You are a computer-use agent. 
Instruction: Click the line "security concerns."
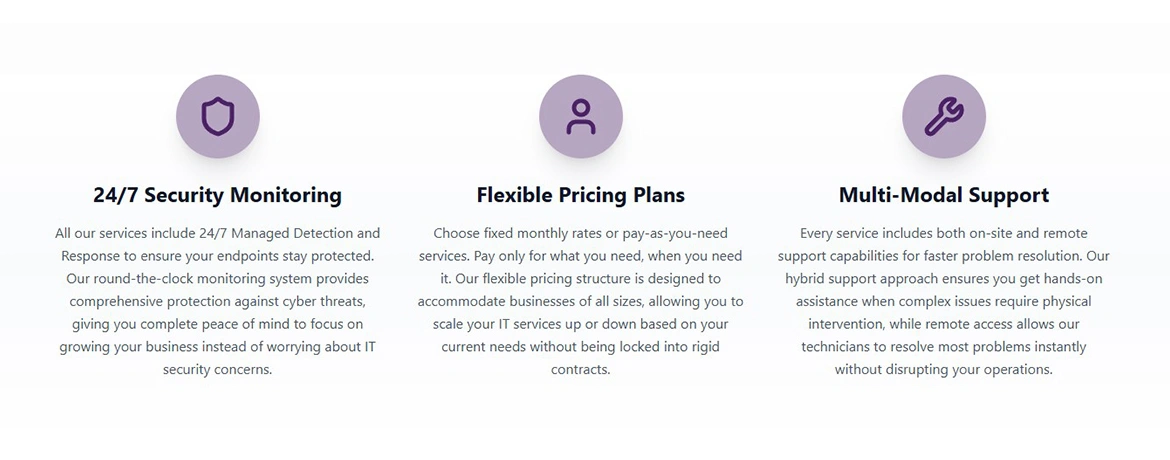coord(217,369)
